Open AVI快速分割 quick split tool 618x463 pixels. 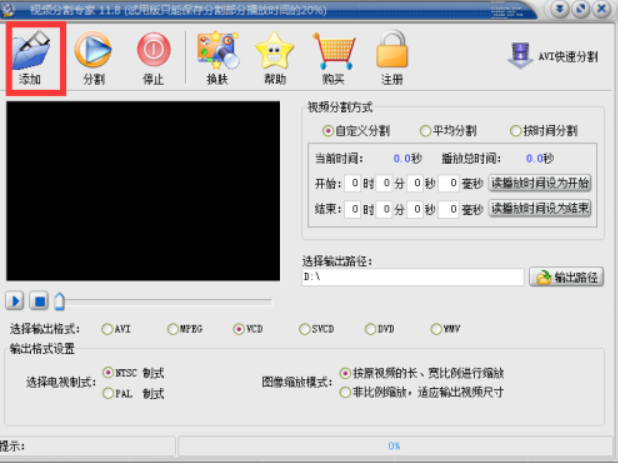pyautogui.click(x=553, y=56)
